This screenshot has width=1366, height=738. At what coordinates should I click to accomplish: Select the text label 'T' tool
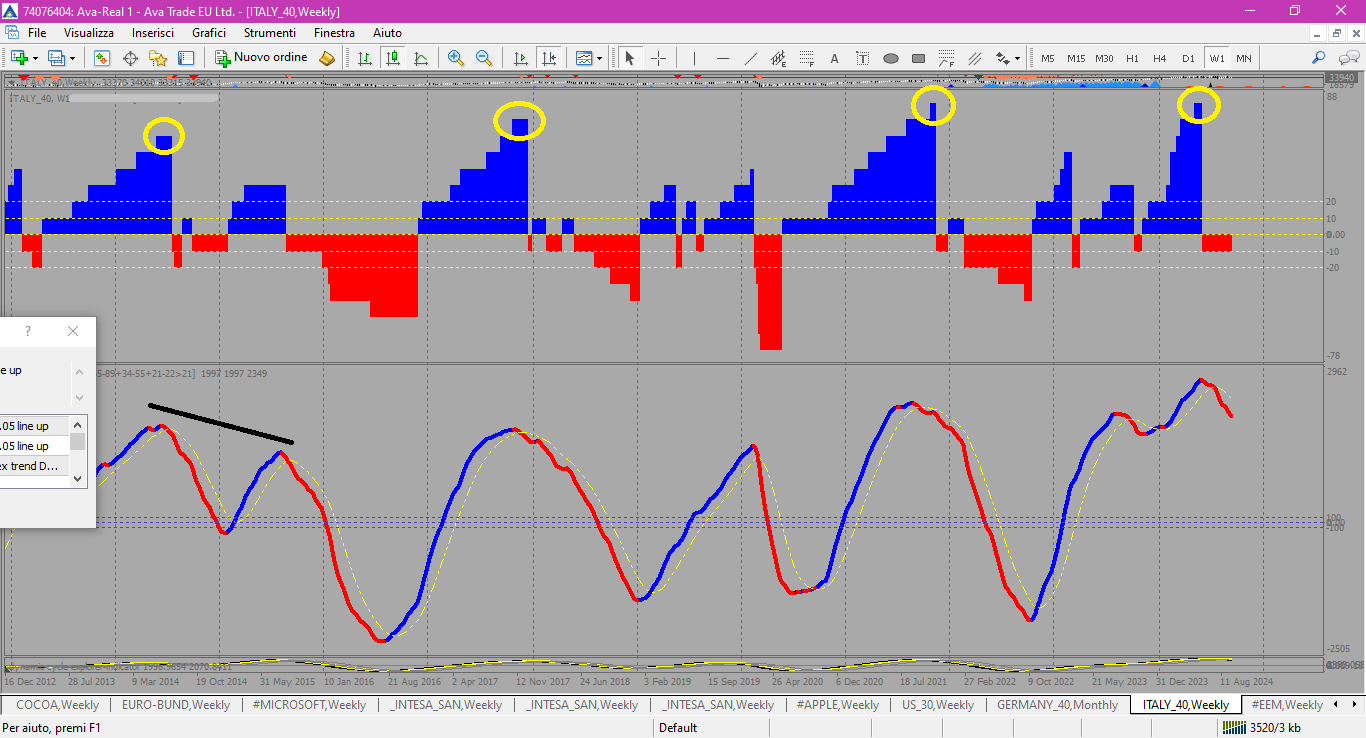pyautogui.click(x=862, y=58)
